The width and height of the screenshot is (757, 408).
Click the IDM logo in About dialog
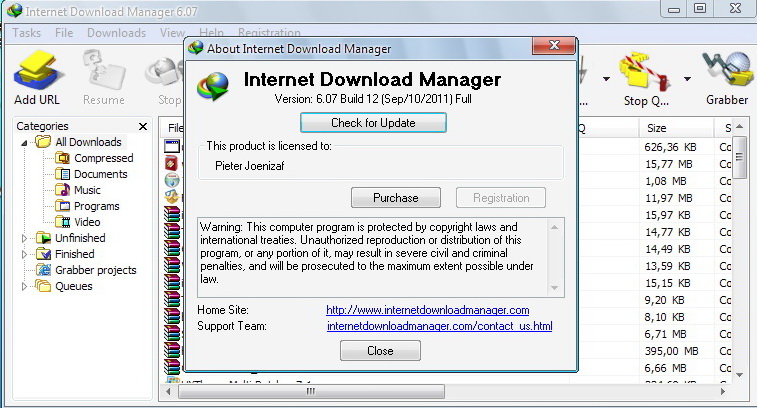click(x=213, y=87)
